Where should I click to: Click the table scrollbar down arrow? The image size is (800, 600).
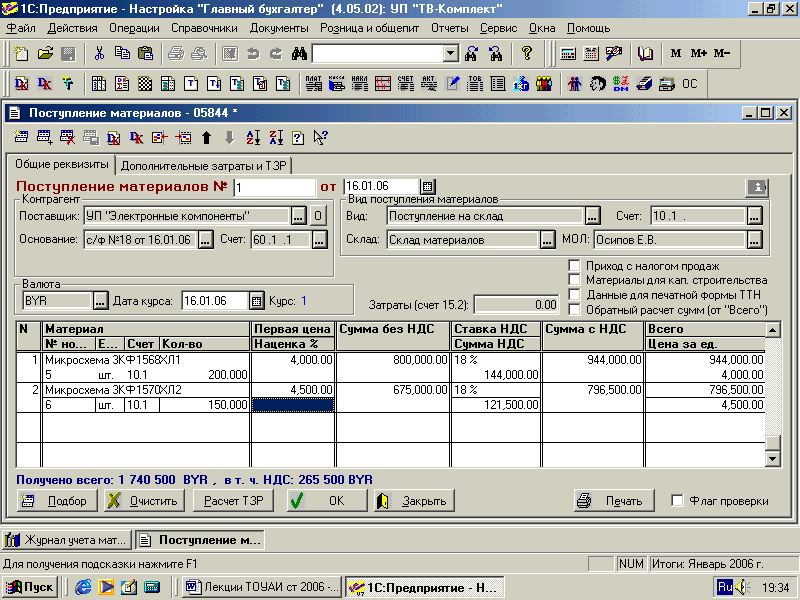(x=772, y=459)
